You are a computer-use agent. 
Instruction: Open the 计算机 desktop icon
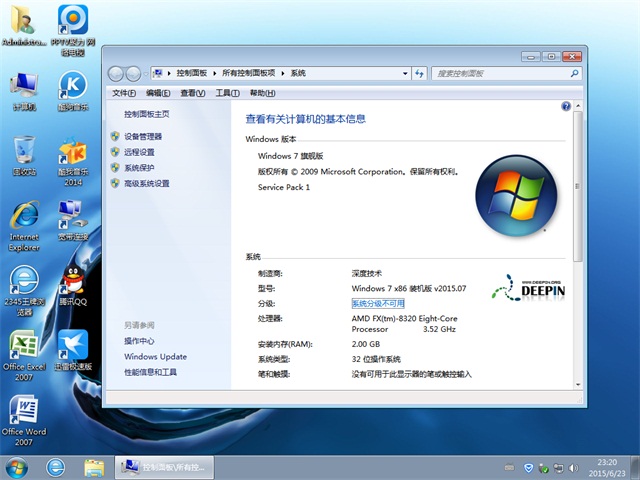(24, 91)
